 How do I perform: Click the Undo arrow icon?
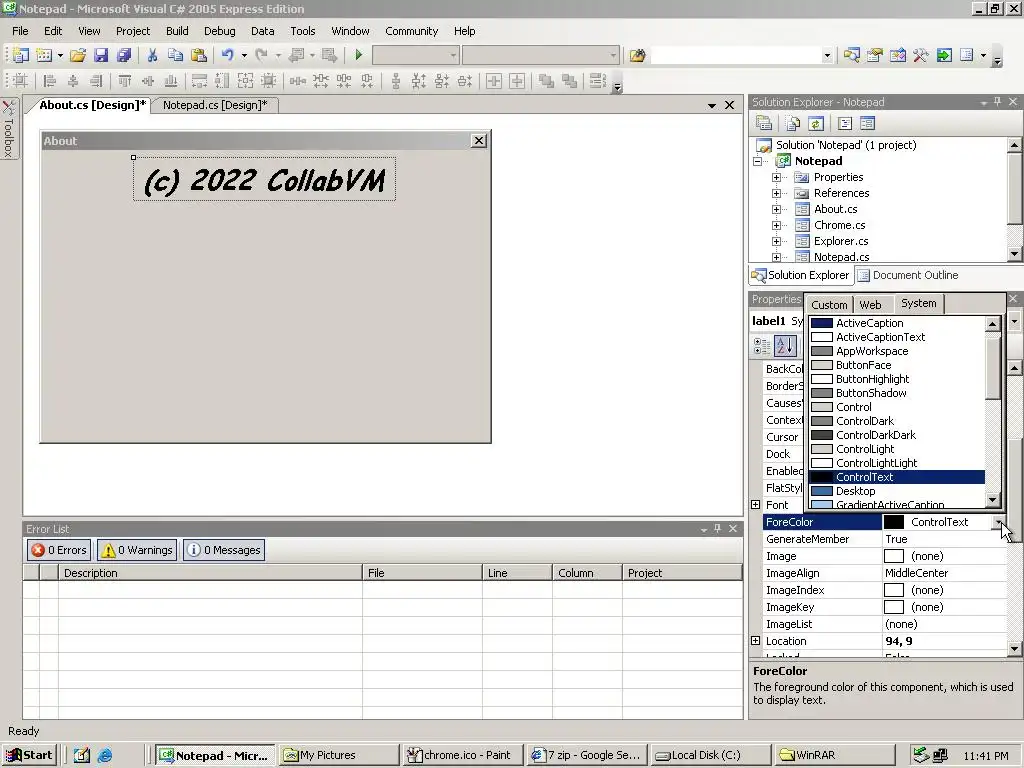tap(227, 56)
